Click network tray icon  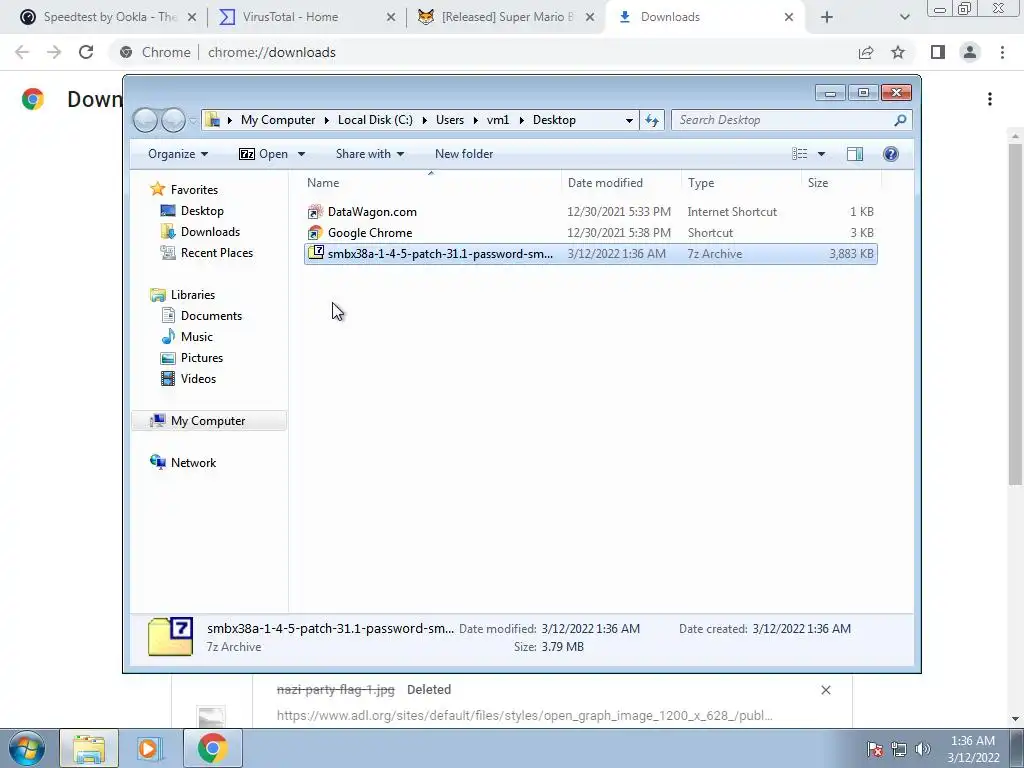899,749
